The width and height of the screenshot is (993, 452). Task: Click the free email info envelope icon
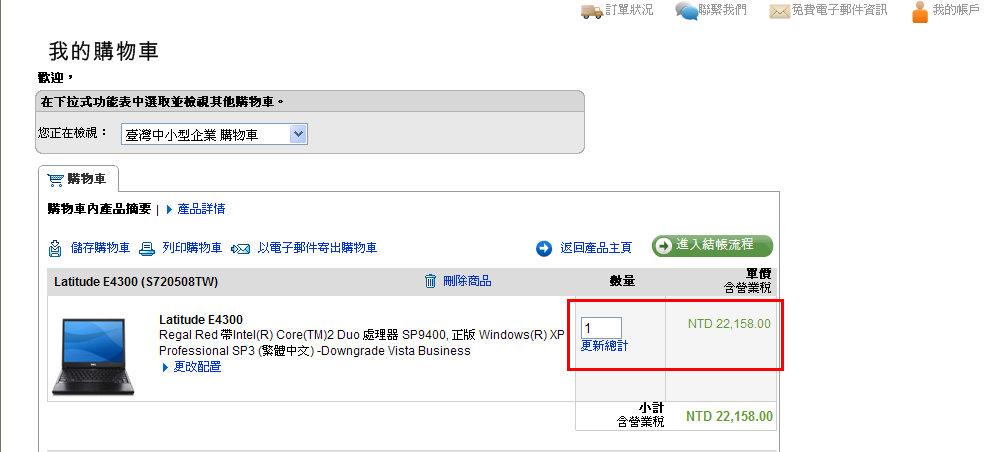pos(780,11)
